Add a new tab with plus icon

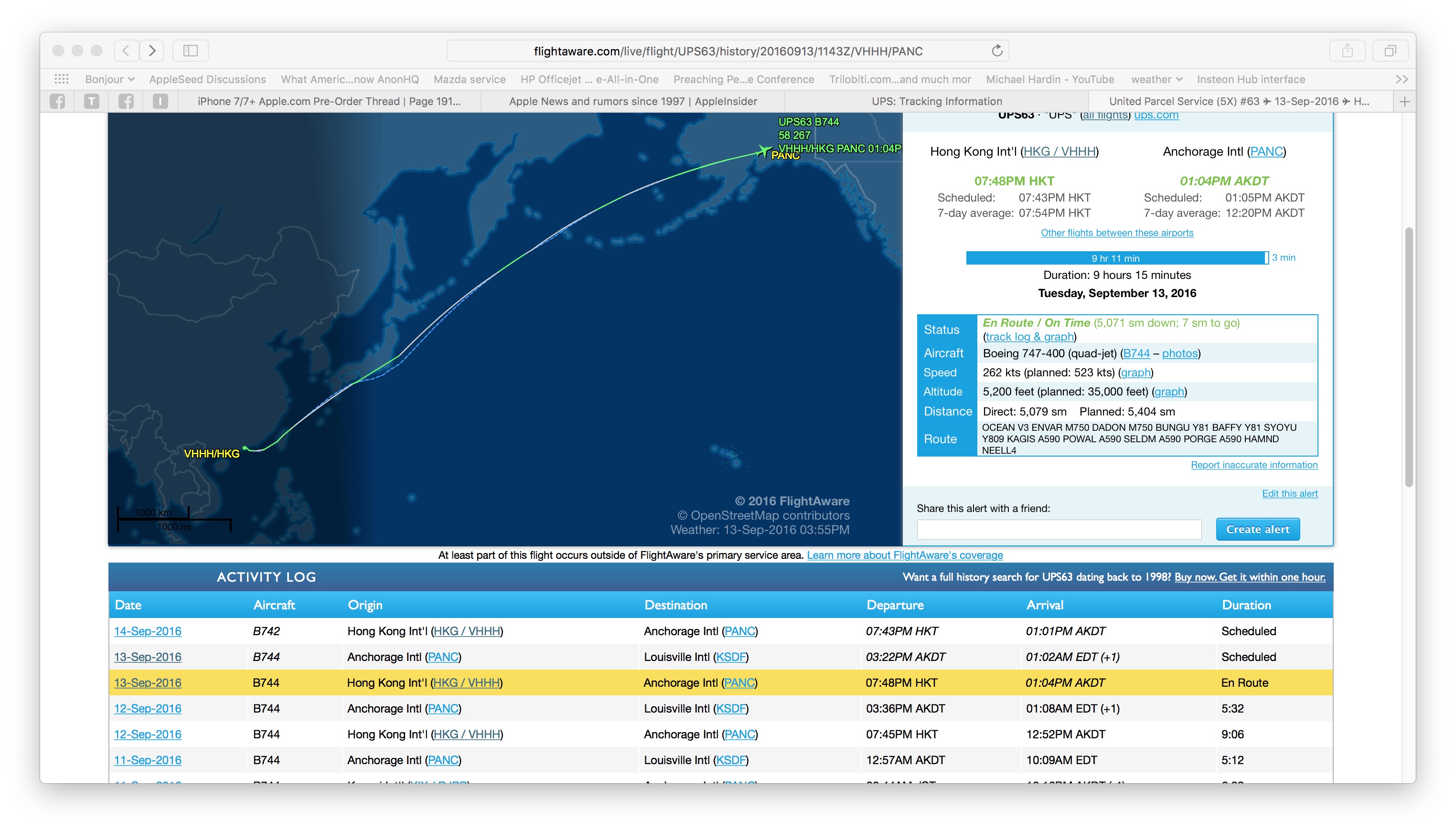point(1404,102)
